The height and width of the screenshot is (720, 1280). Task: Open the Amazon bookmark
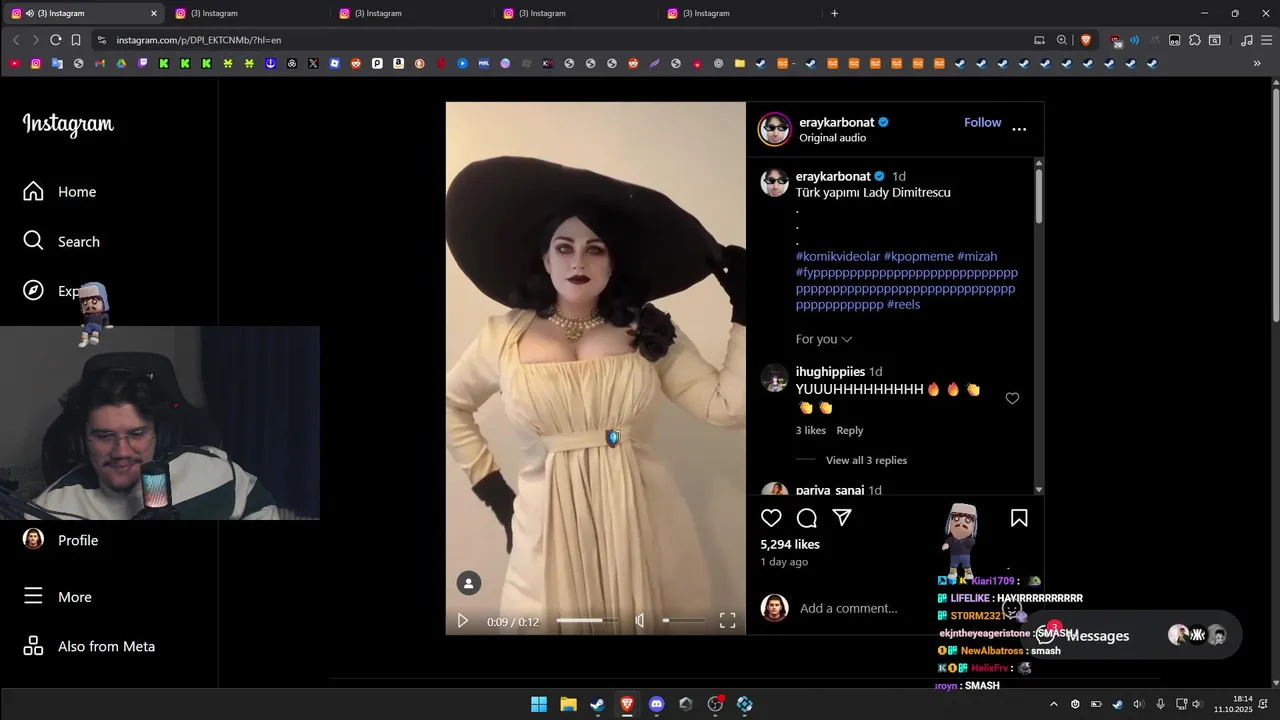(398, 63)
